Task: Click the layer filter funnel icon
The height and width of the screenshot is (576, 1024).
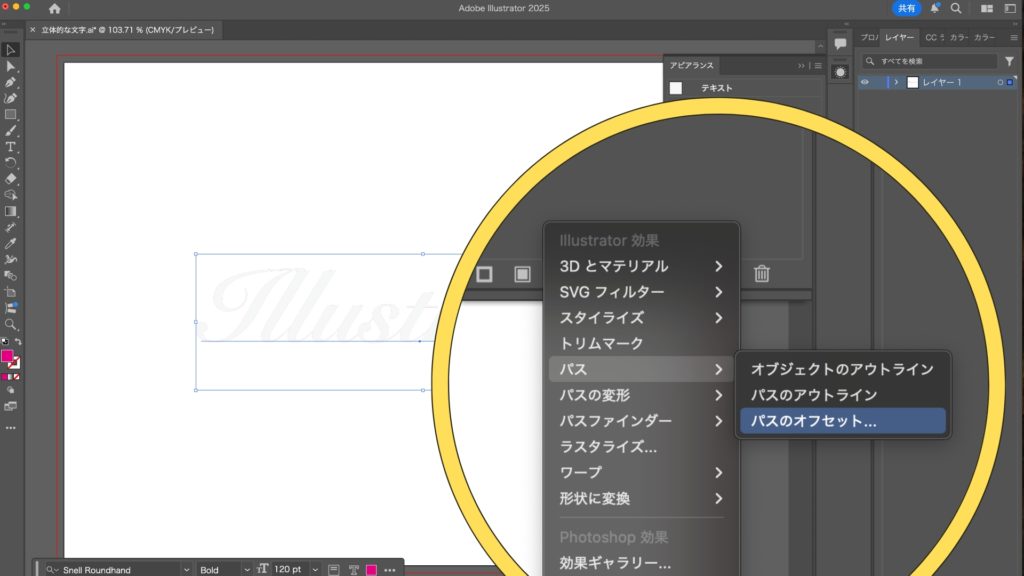Action: pyautogui.click(x=1009, y=61)
